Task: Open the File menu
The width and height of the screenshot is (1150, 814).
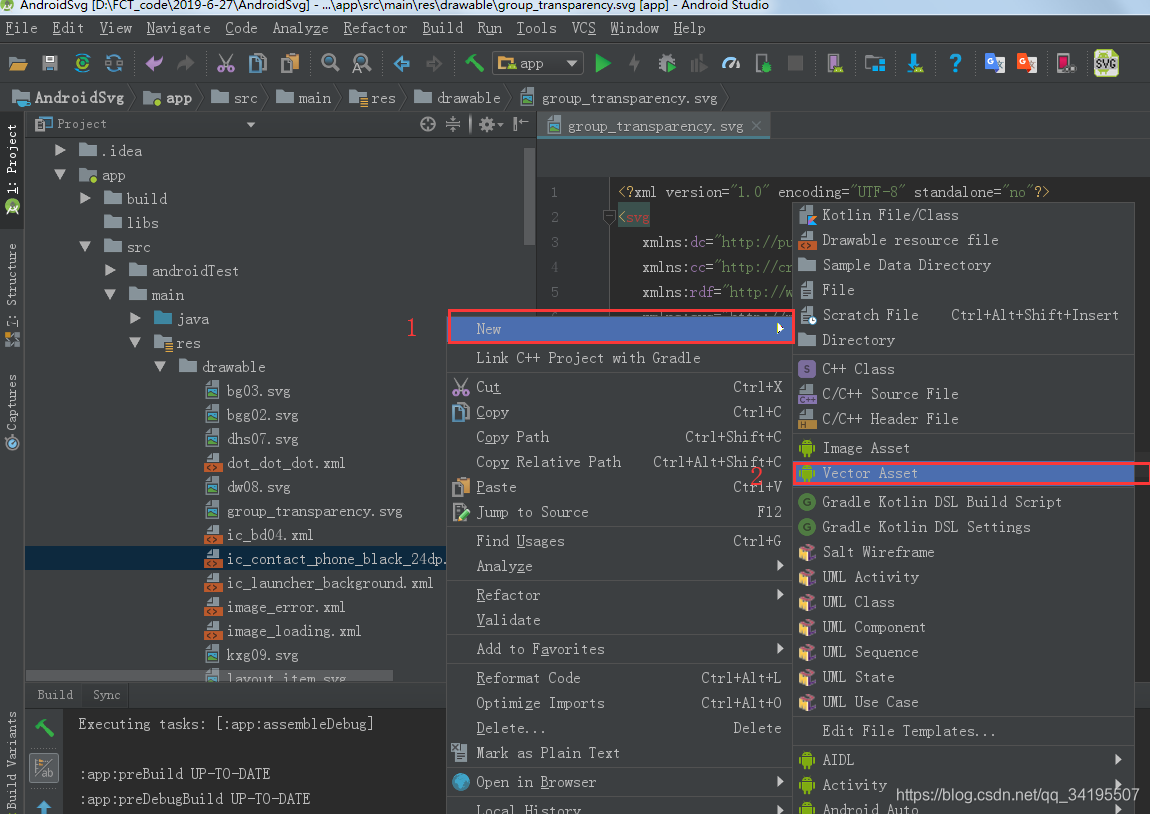Action: (x=21, y=28)
